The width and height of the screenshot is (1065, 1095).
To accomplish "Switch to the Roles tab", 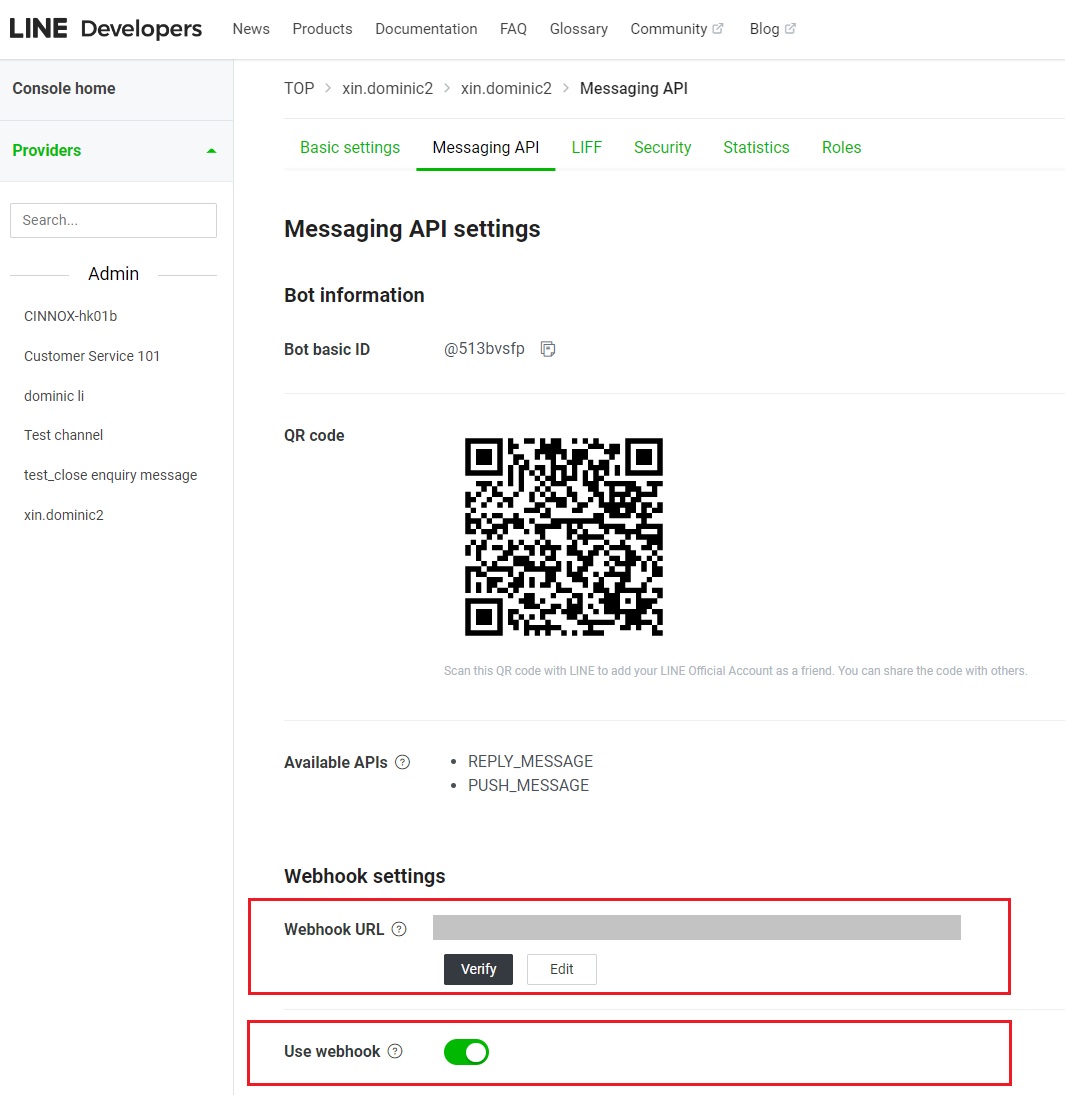I will click(x=842, y=147).
